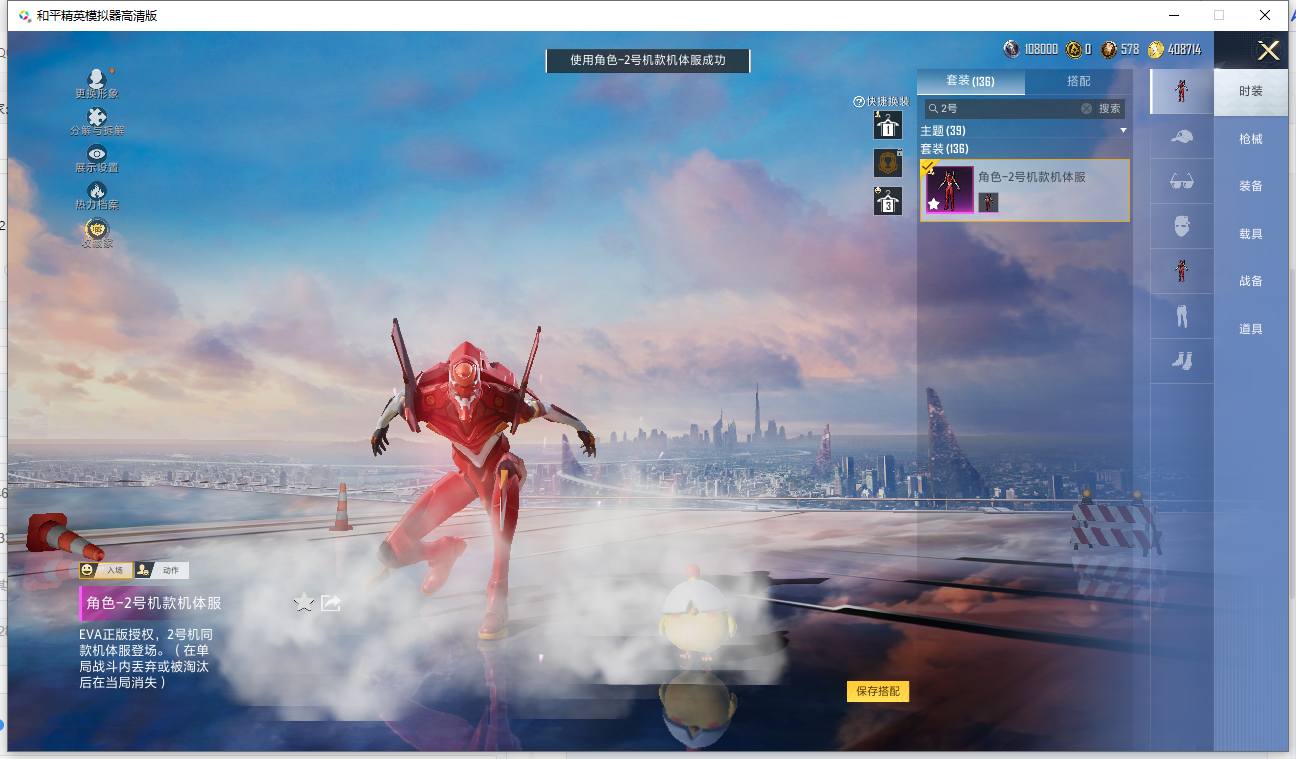Select the red bodysuit category icon
The width and height of the screenshot is (1296, 759).
1182,271
